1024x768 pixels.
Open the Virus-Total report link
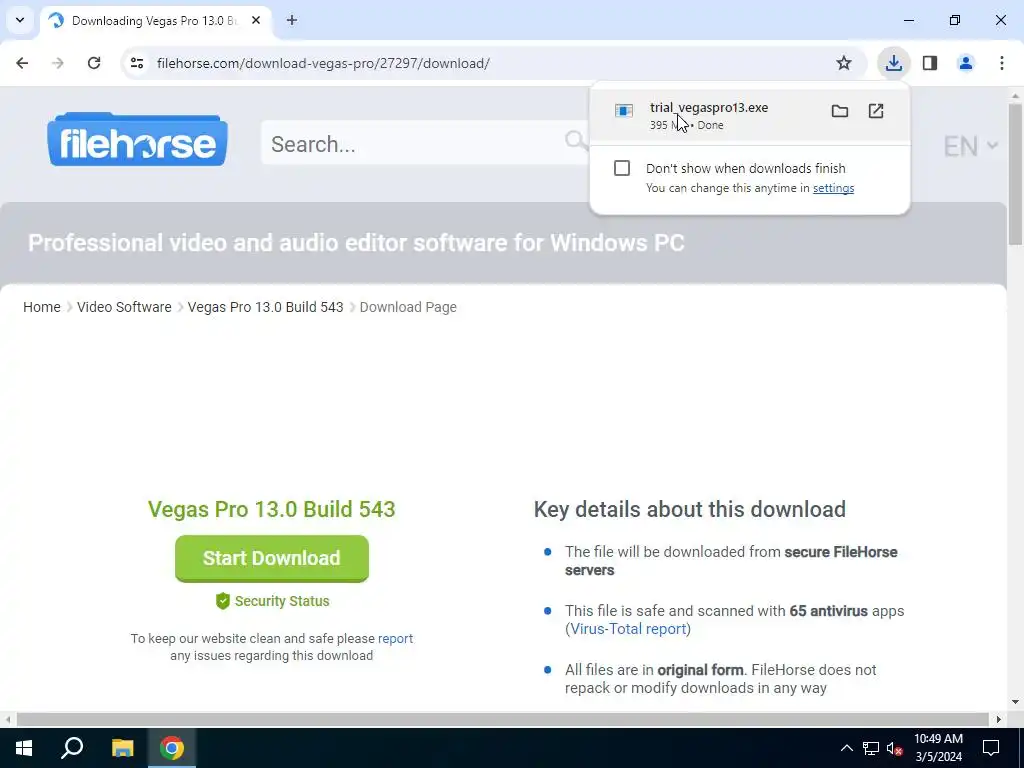[628, 629]
